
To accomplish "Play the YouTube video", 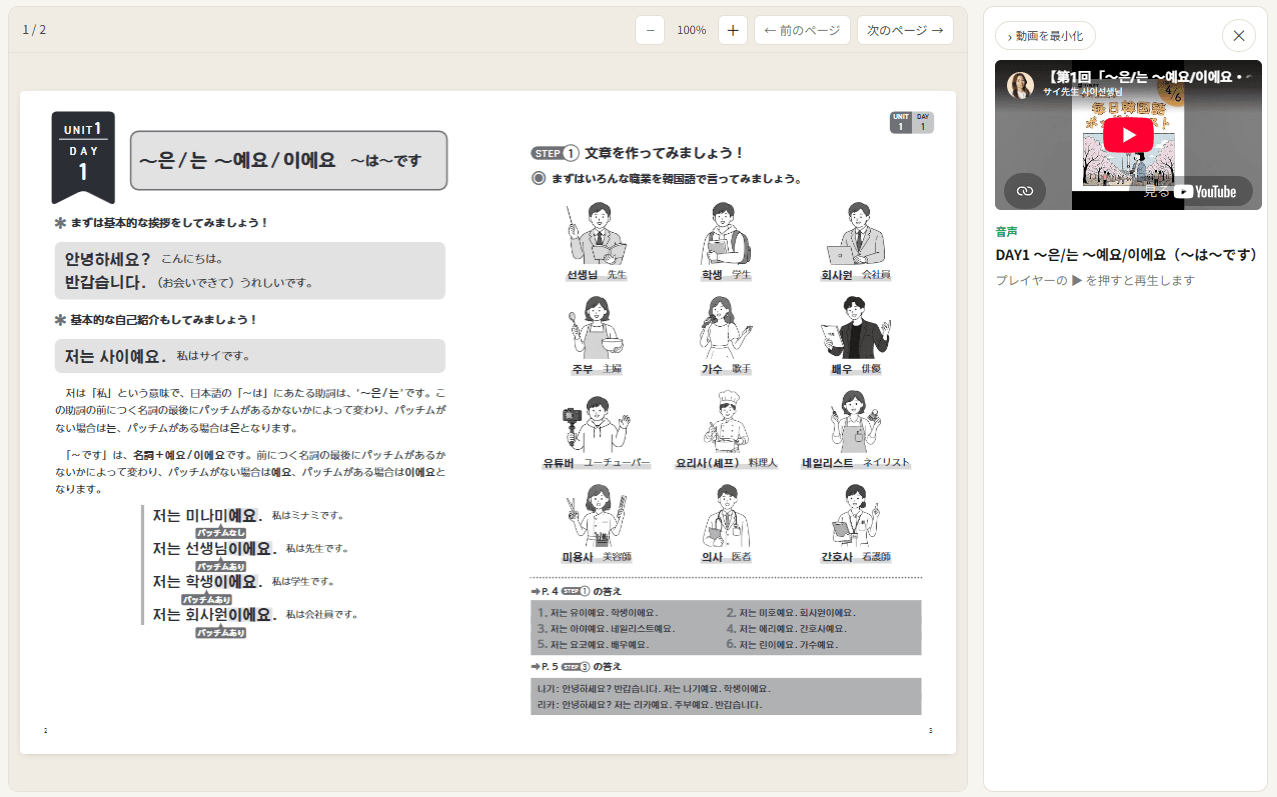I will 1128,135.
